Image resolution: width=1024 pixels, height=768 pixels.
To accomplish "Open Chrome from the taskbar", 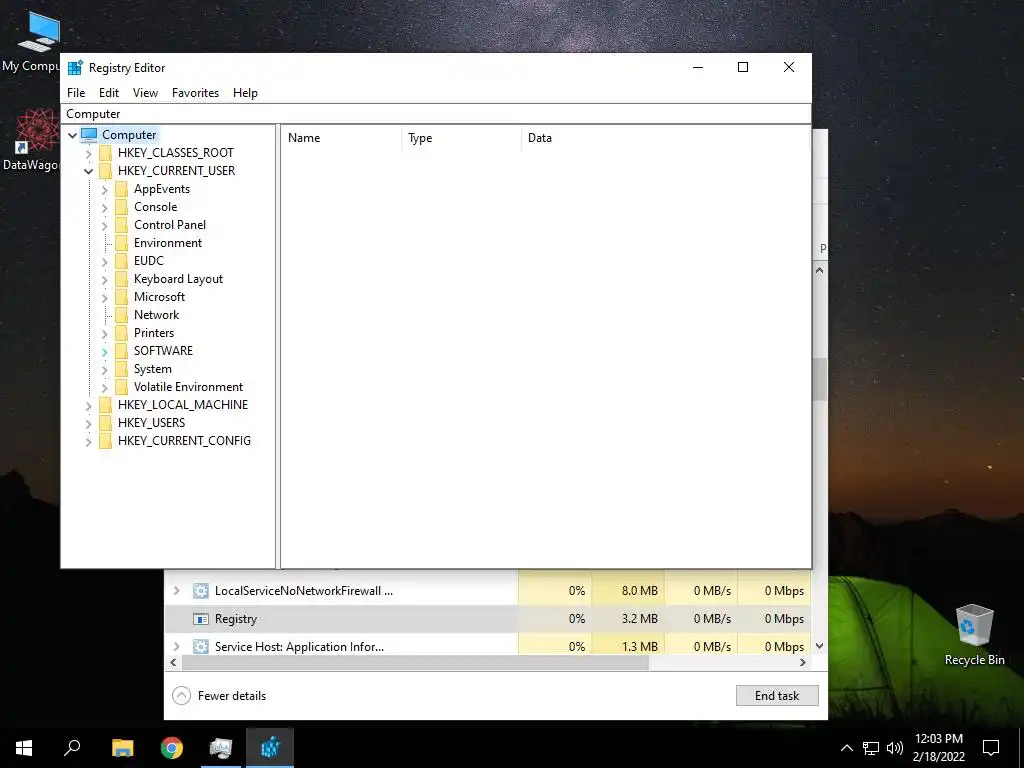I will click(x=172, y=748).
